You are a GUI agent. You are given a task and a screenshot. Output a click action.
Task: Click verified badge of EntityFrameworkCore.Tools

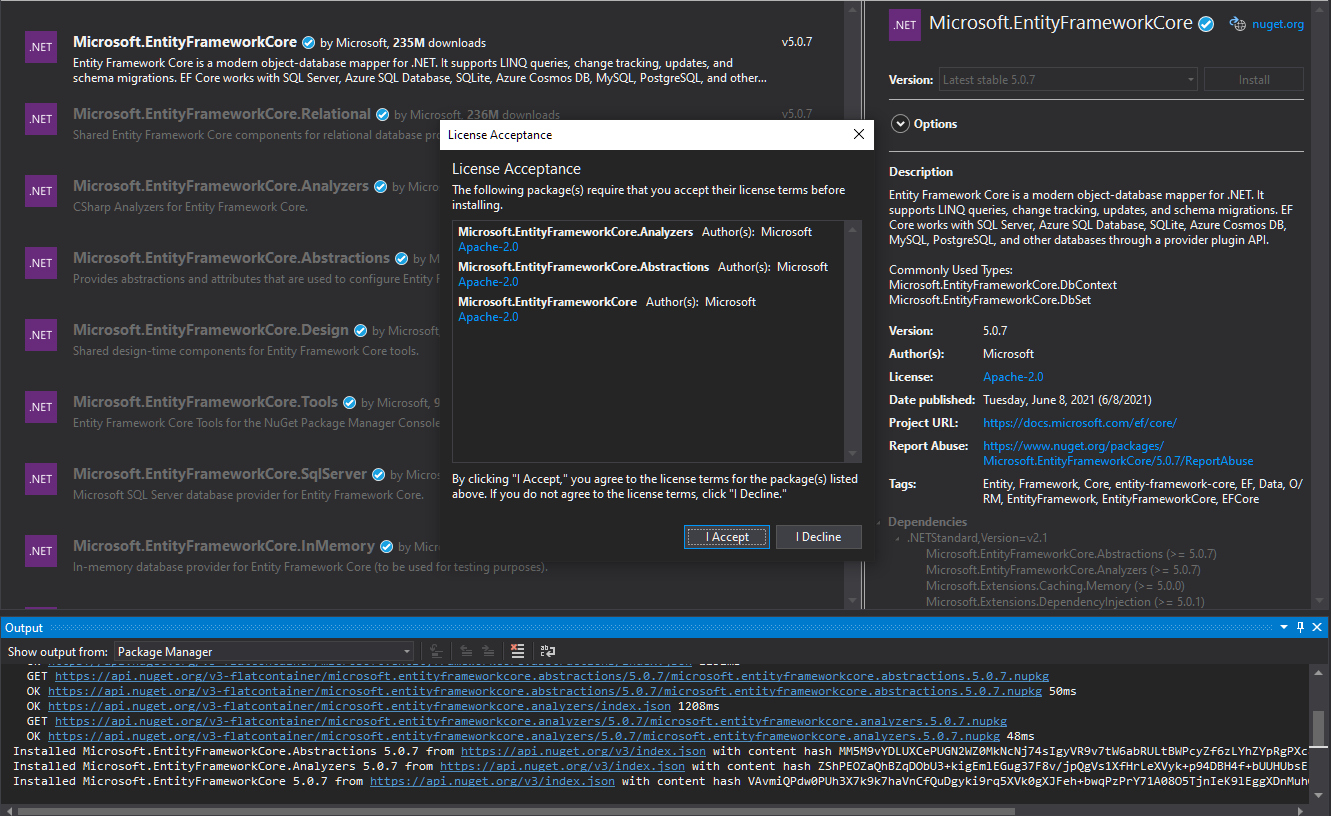point(349,403)
